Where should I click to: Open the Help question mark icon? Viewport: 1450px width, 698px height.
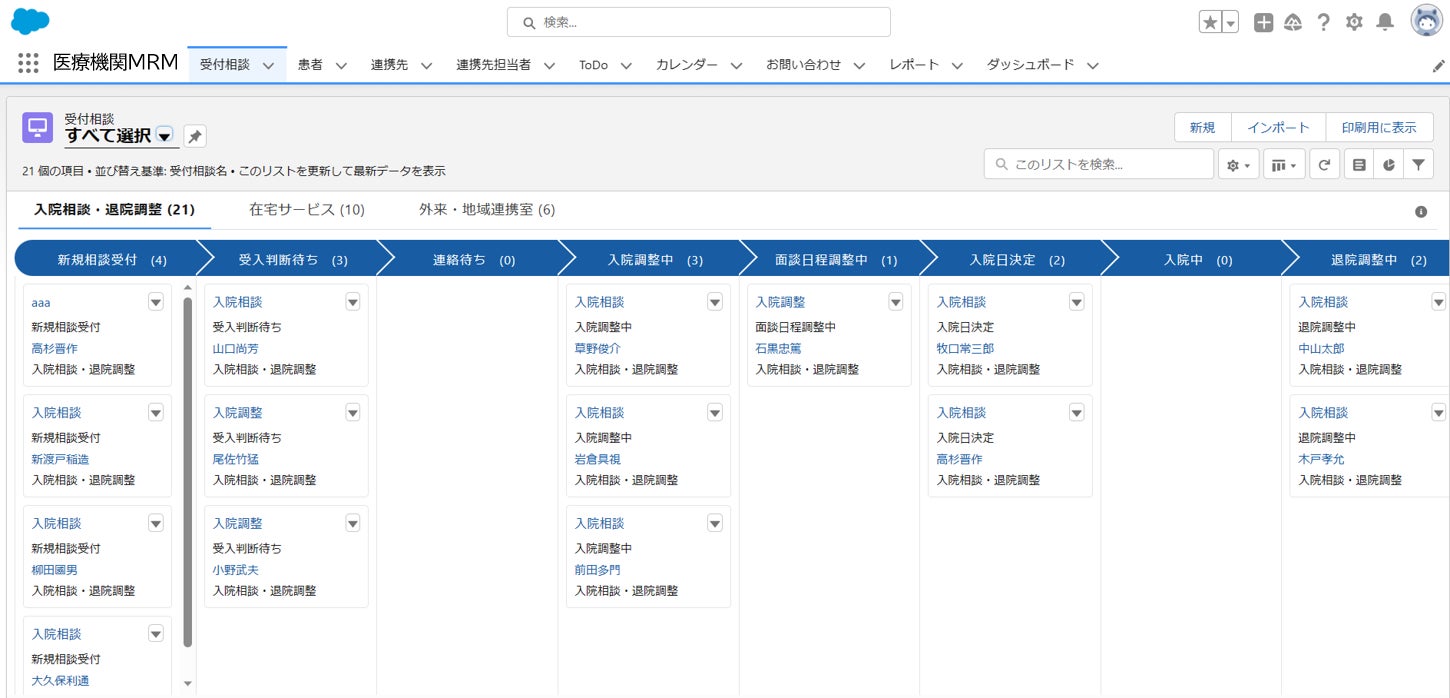[x=1323, y=22]
